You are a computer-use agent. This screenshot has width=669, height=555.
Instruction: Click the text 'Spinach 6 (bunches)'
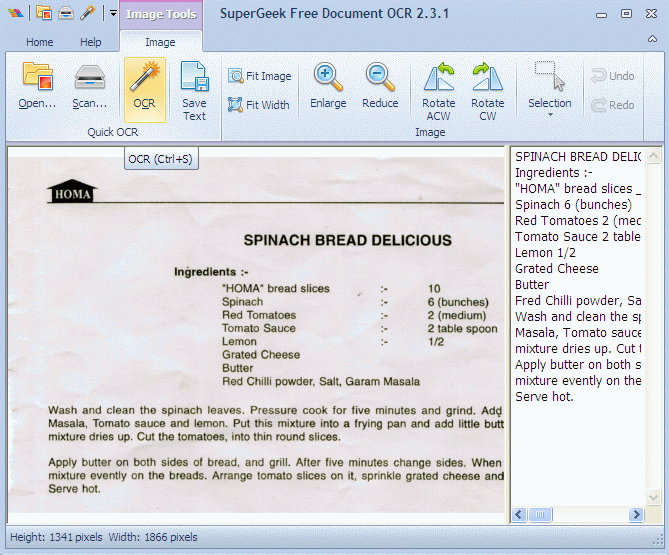tap(573, 205)
